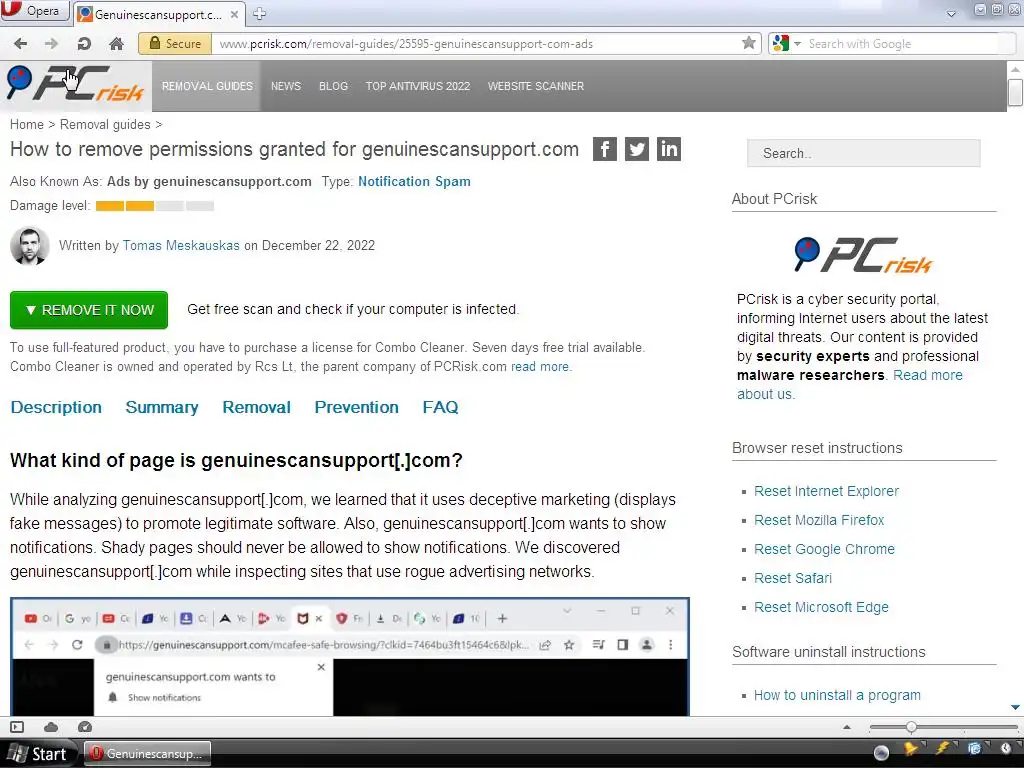Open the Notification Spam type link

click(414, 182)
